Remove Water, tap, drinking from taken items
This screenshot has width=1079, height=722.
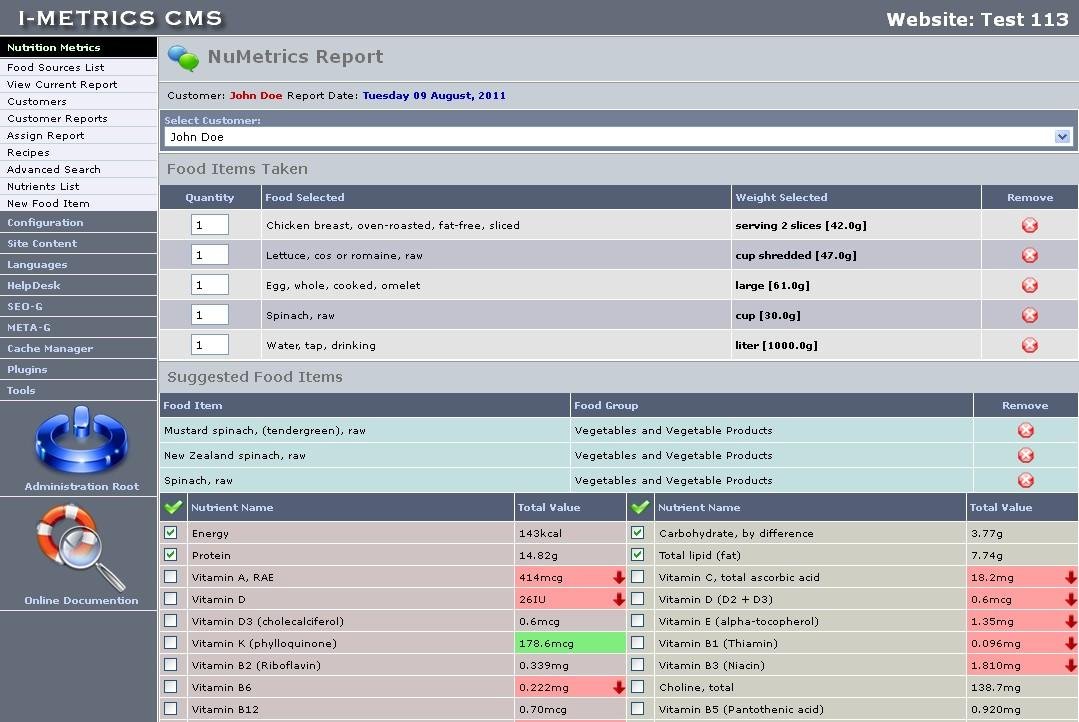pos(1029,345)
